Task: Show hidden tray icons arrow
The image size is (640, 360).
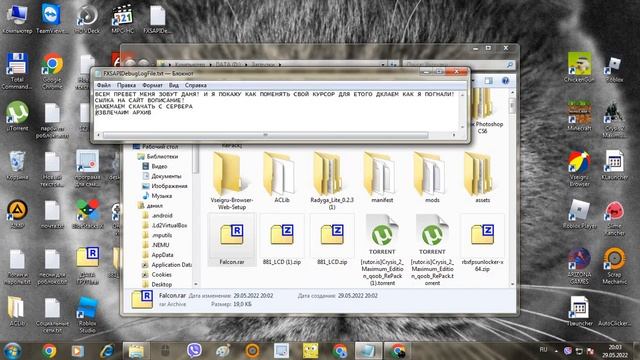Action: pyautogui.click(x=556, y=350)
